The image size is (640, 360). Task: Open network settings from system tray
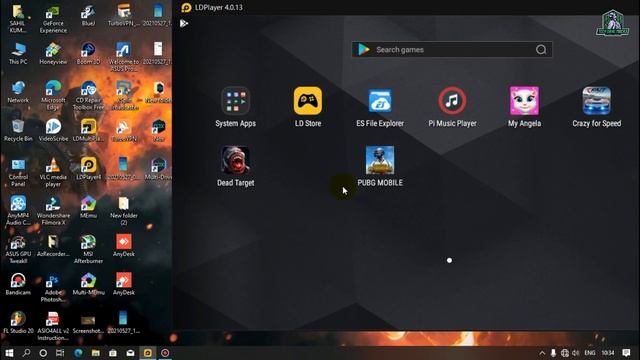(x=565, y=353)
